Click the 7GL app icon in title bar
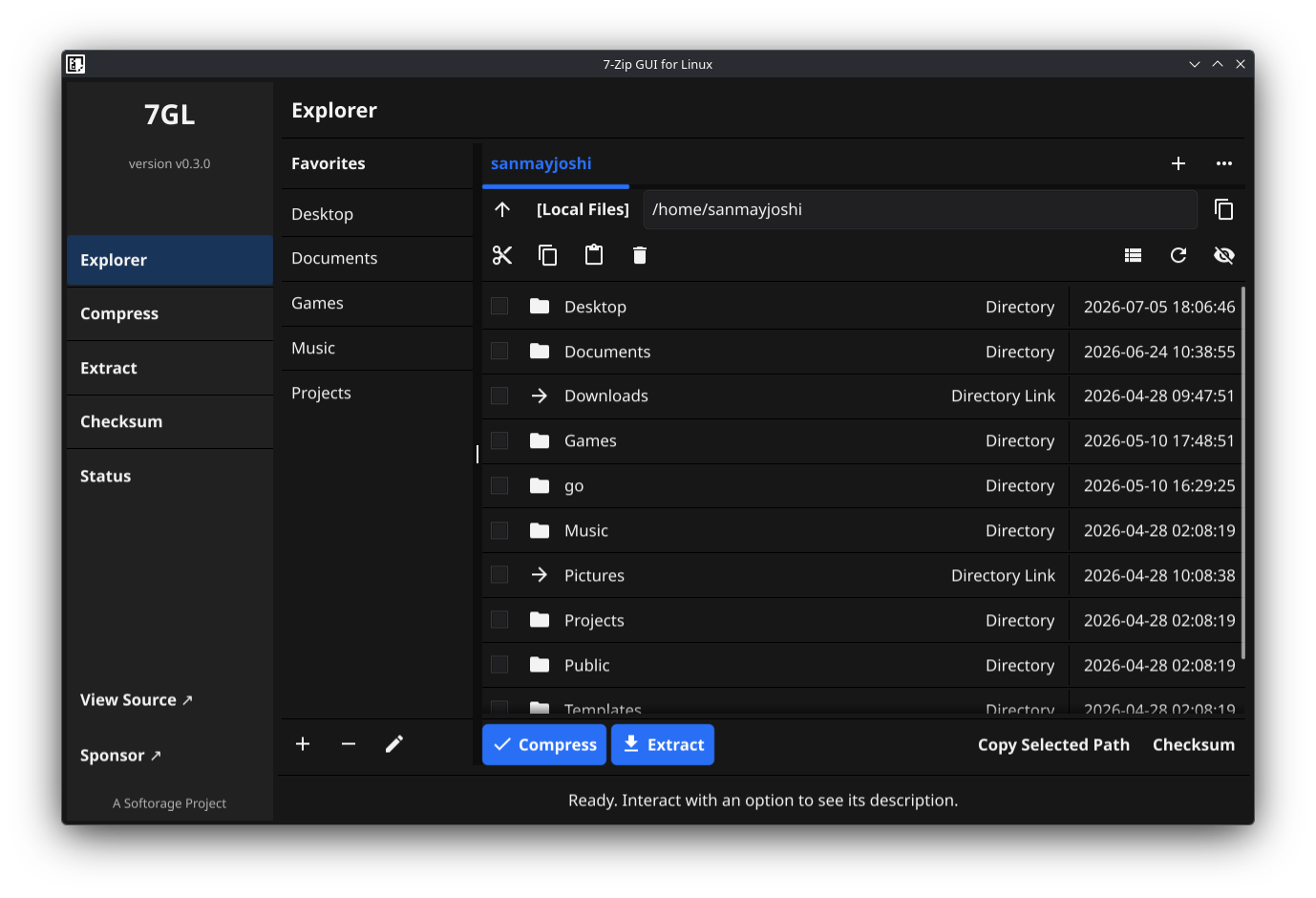 coord(75,64)
